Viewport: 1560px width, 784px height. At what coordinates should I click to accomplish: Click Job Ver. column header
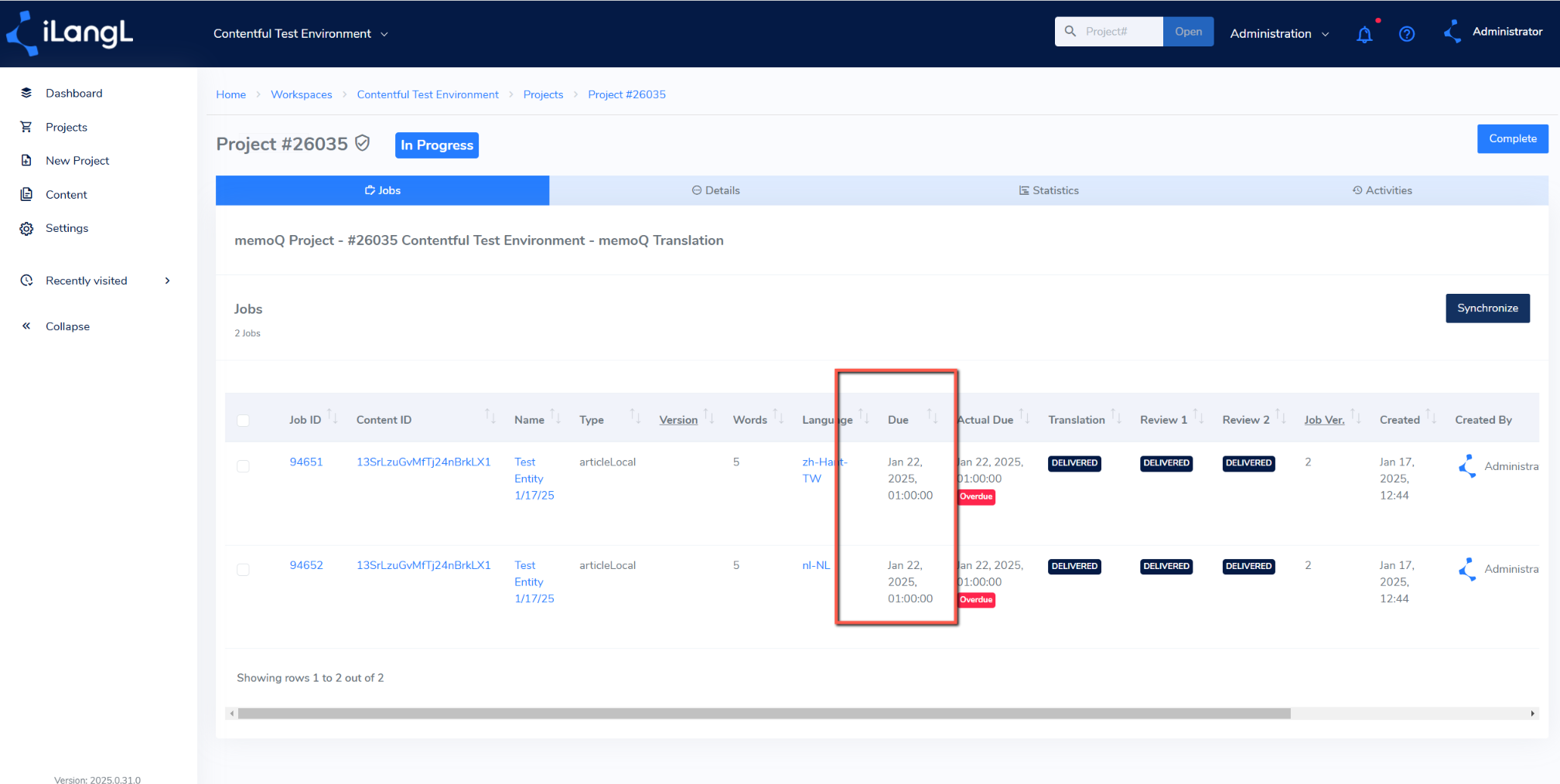tap(1324, 420)
